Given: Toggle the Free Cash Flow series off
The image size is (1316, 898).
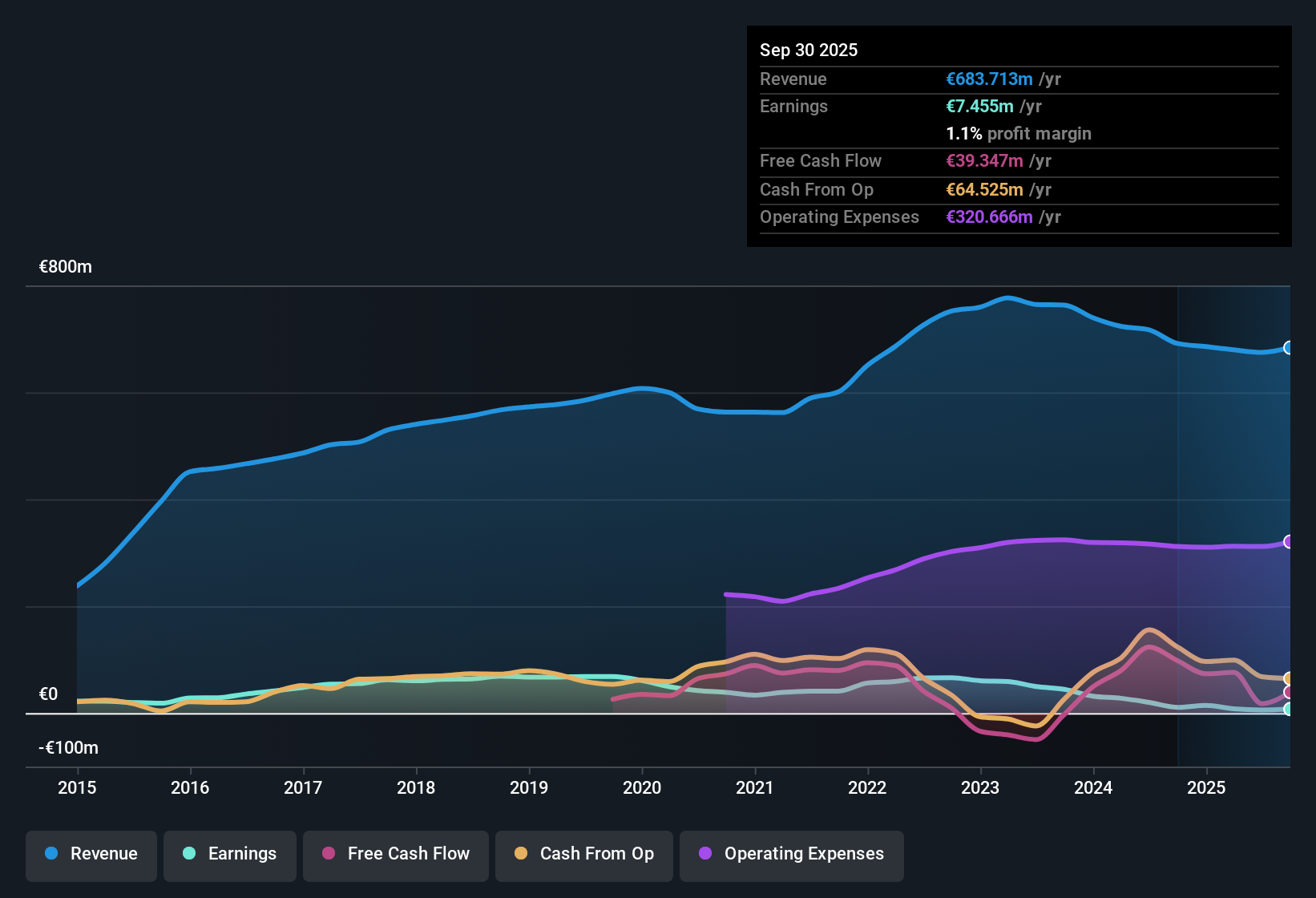Looking at the screenshot, I should [x=395, y=855].
